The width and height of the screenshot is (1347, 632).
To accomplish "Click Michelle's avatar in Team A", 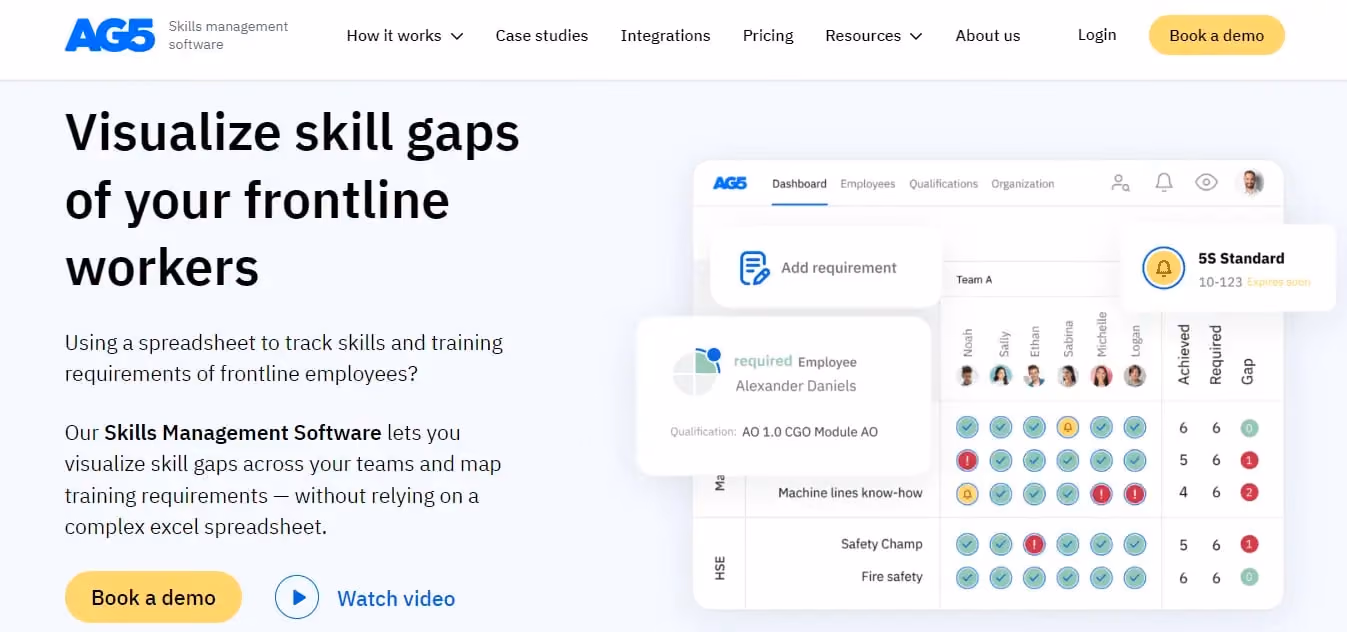I will 1101,376.
